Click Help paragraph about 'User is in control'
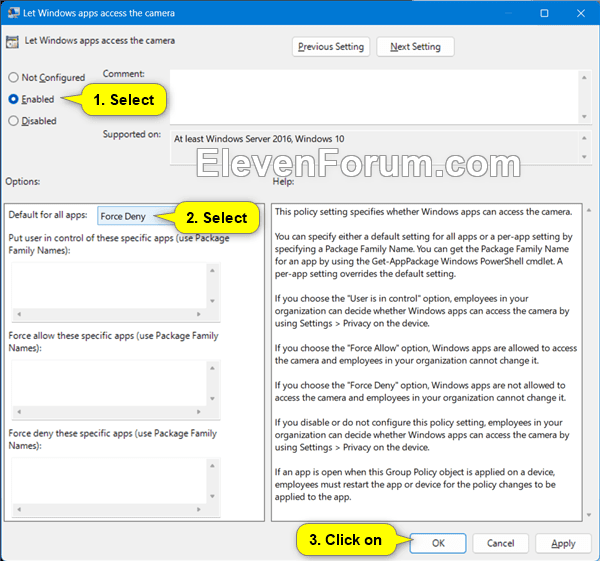 pos(422,311)
